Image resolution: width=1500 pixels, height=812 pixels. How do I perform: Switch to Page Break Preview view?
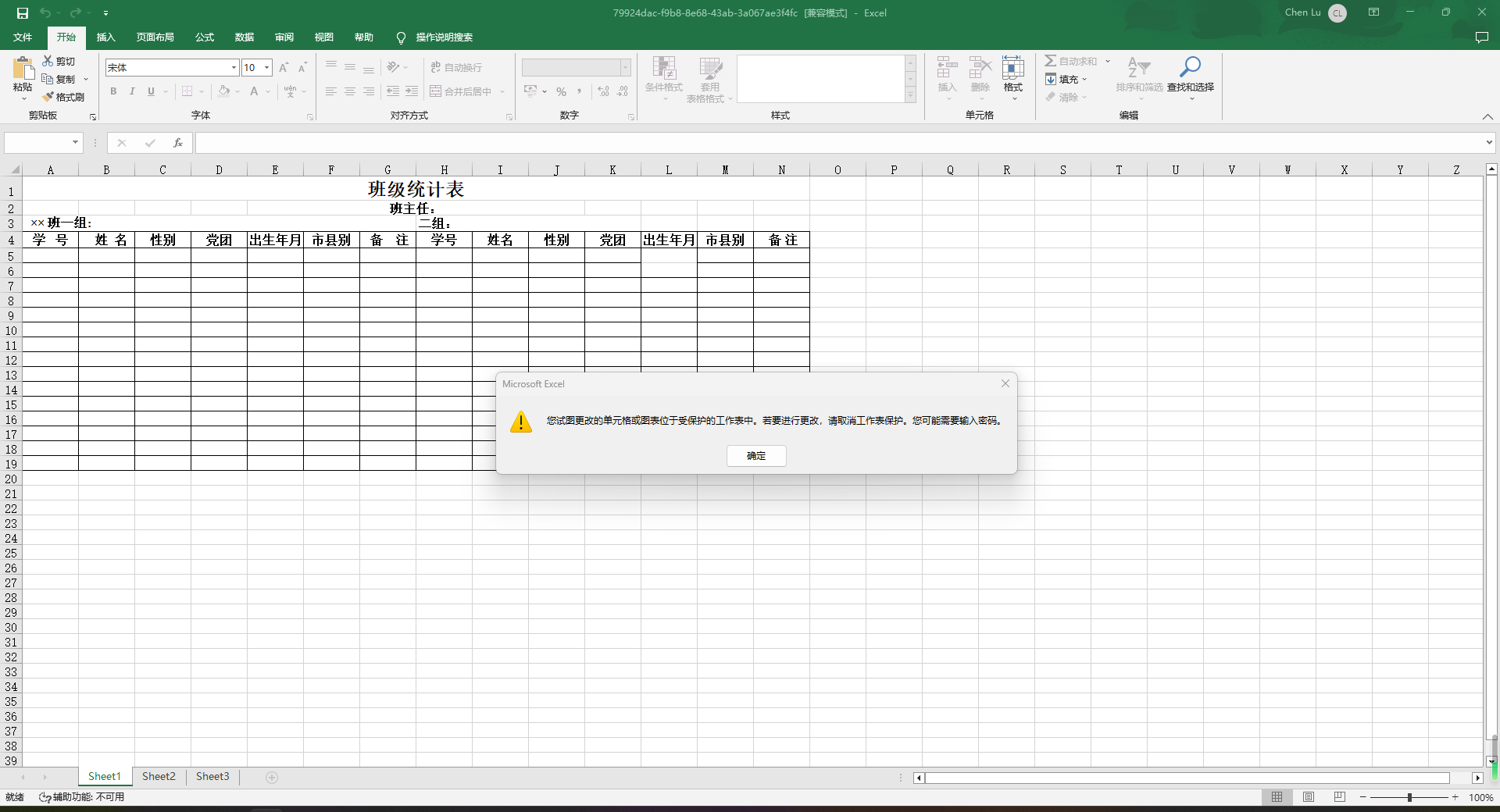click(1339, 797)
